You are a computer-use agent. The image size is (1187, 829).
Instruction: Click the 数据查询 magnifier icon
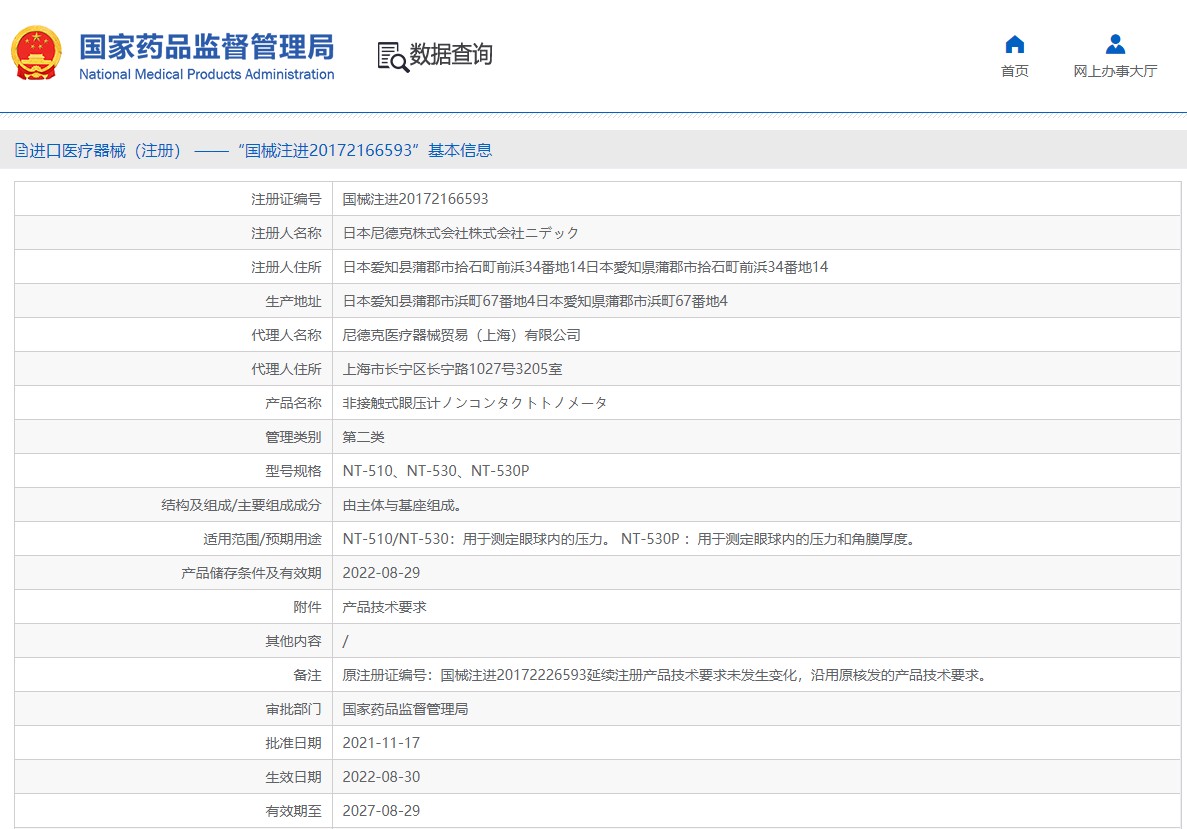tap(389, 55)
